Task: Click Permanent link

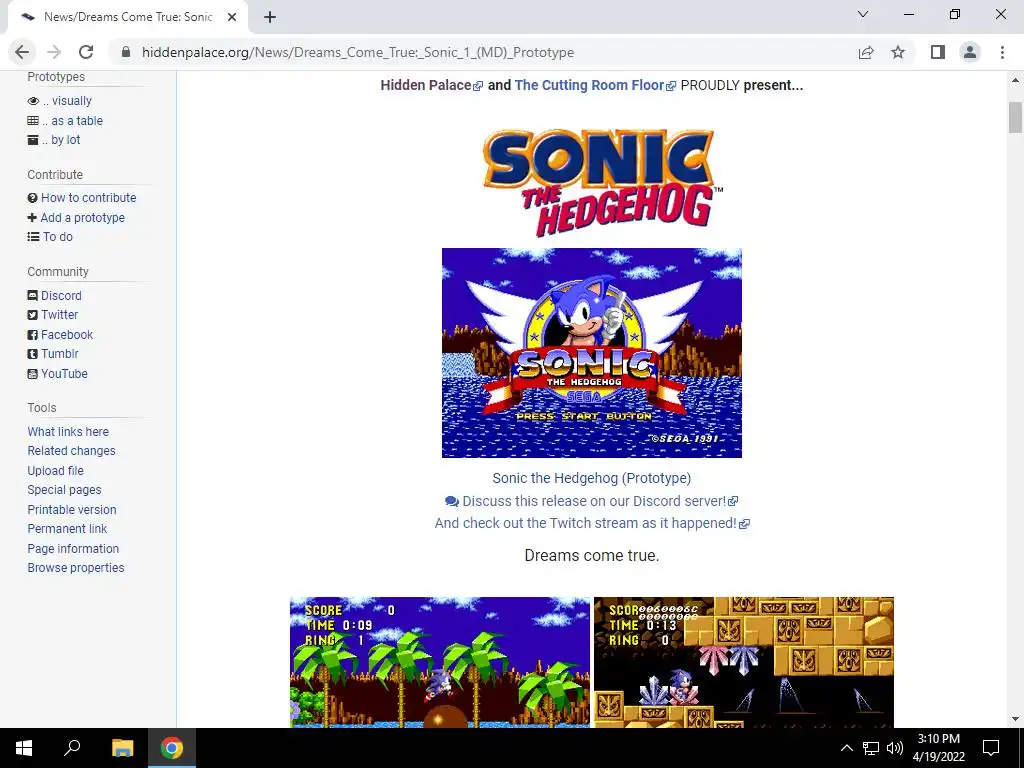Action: (x=67, y=528)
